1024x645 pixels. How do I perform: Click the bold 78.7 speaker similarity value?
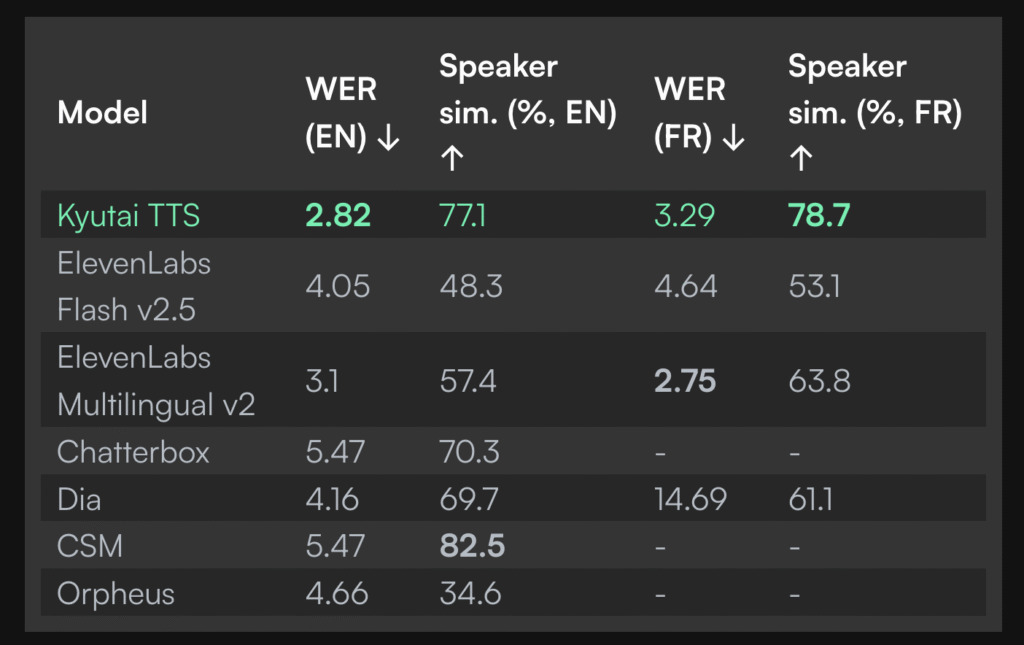[819, 215]
